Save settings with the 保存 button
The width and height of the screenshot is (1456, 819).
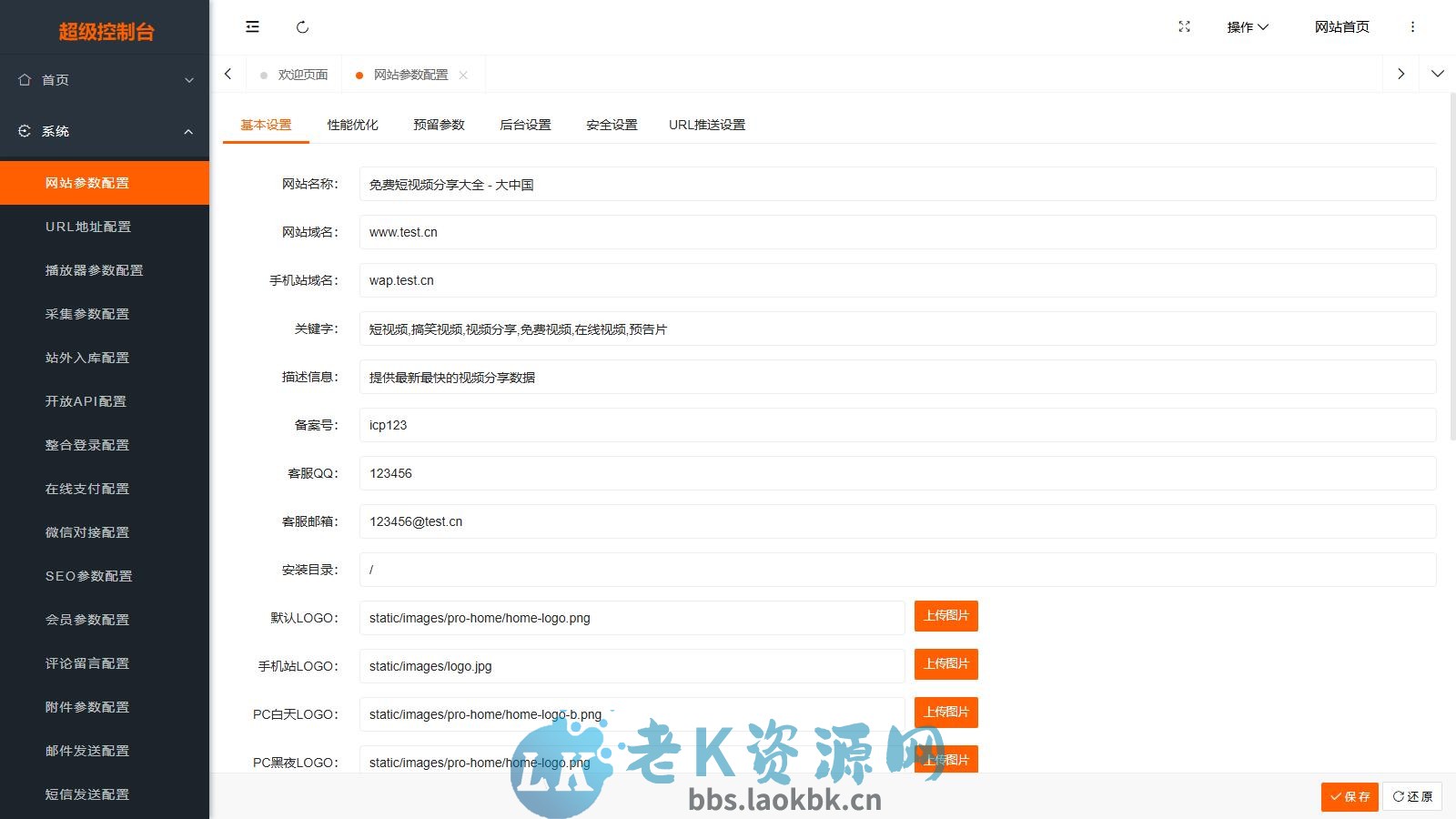point(1350,796)
